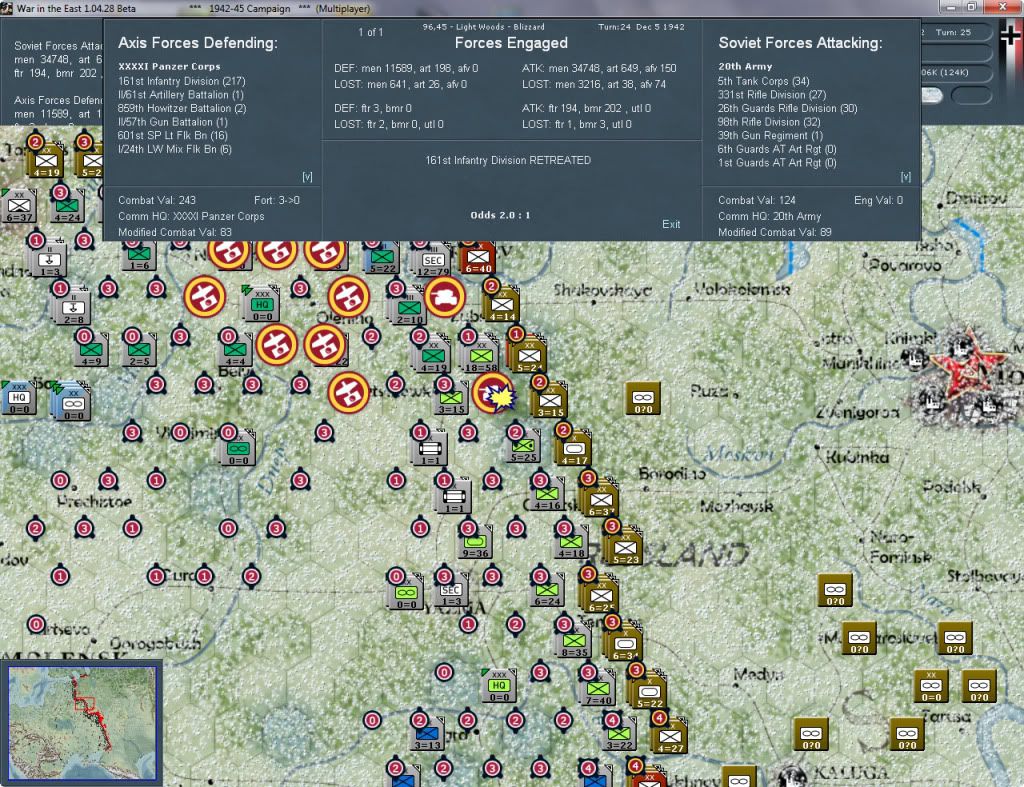This screenshot has width=1024, height=787.
Task: Click 26th Guards Rifle Division (30) entry
Action: pyautogui.click(x=788, y=108)
